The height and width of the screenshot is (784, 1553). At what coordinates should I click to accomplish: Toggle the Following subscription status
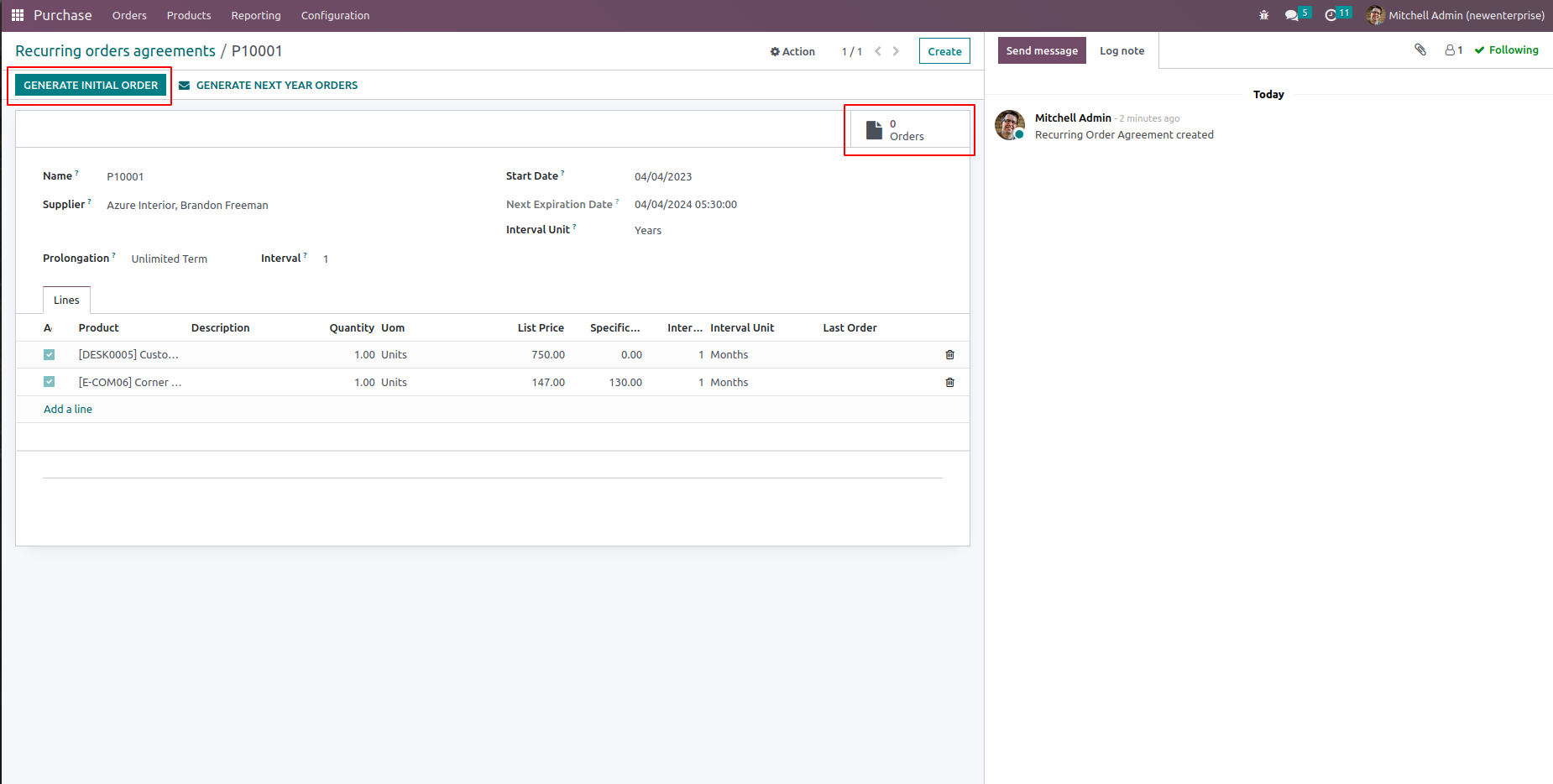1506,50
